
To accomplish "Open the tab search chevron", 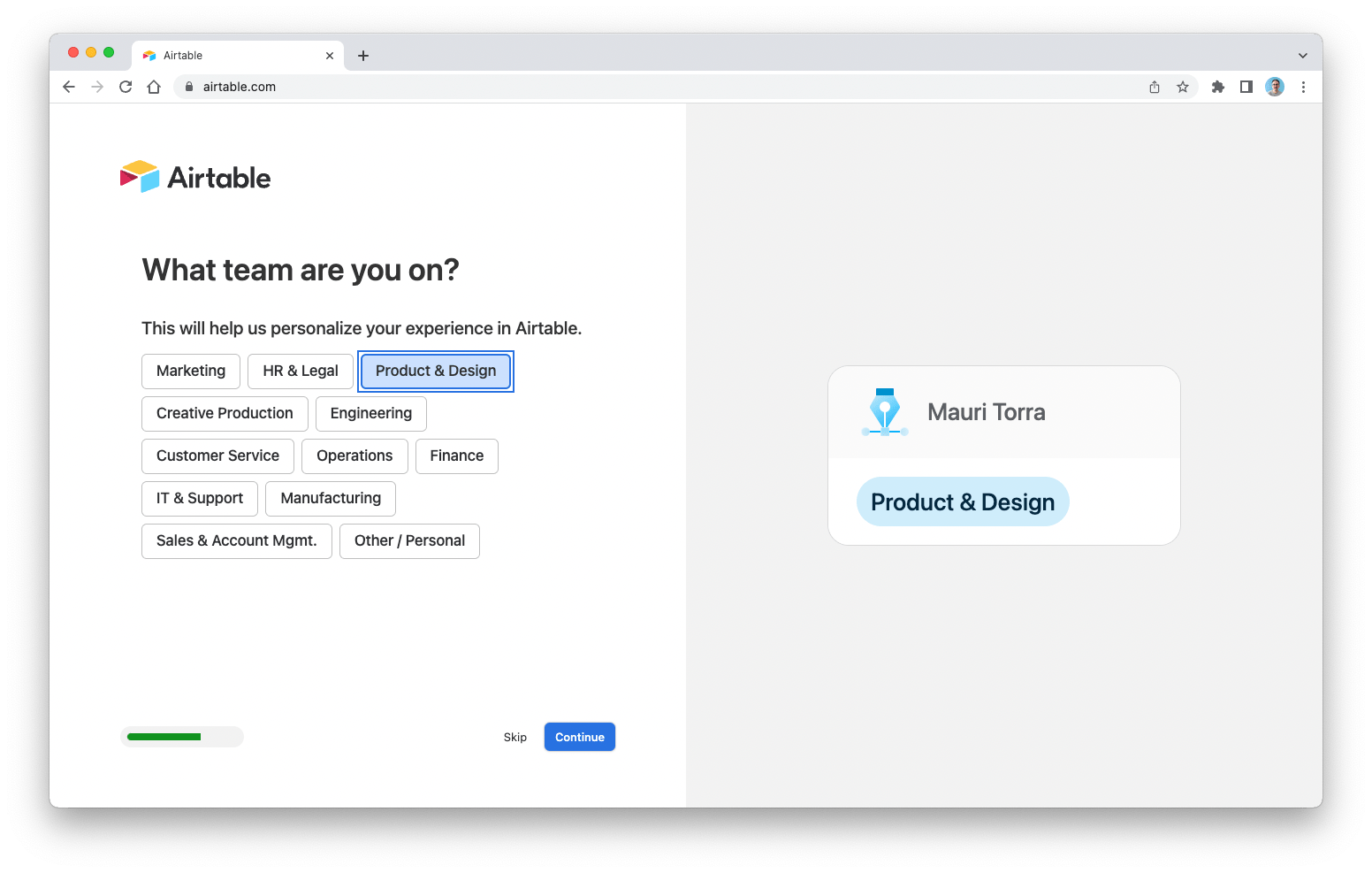I will pos(1302,55).
